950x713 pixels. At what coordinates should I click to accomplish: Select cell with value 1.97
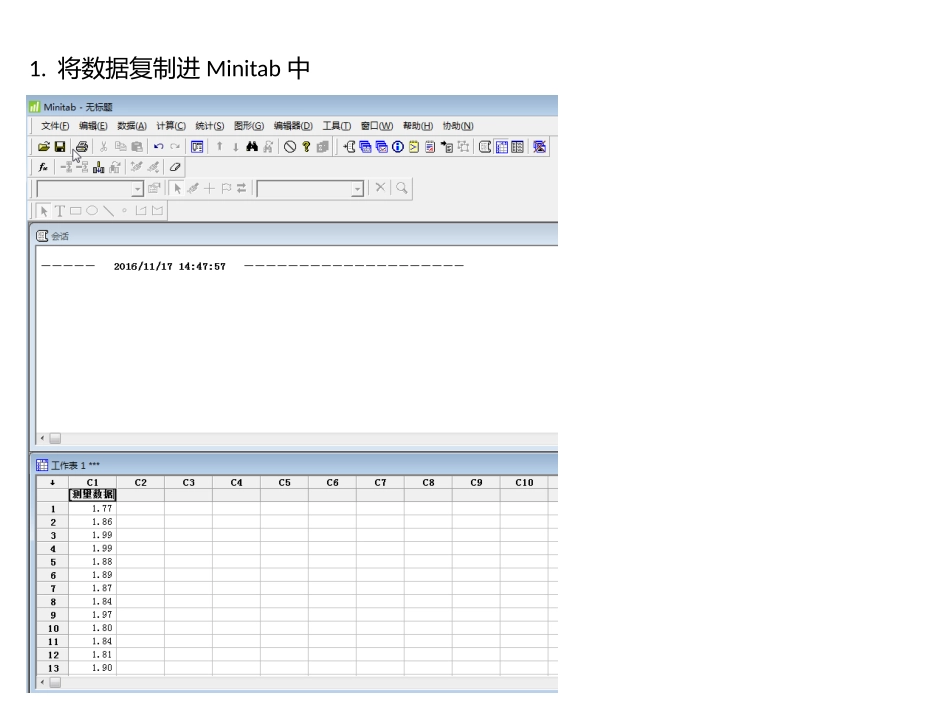point(93,615)
